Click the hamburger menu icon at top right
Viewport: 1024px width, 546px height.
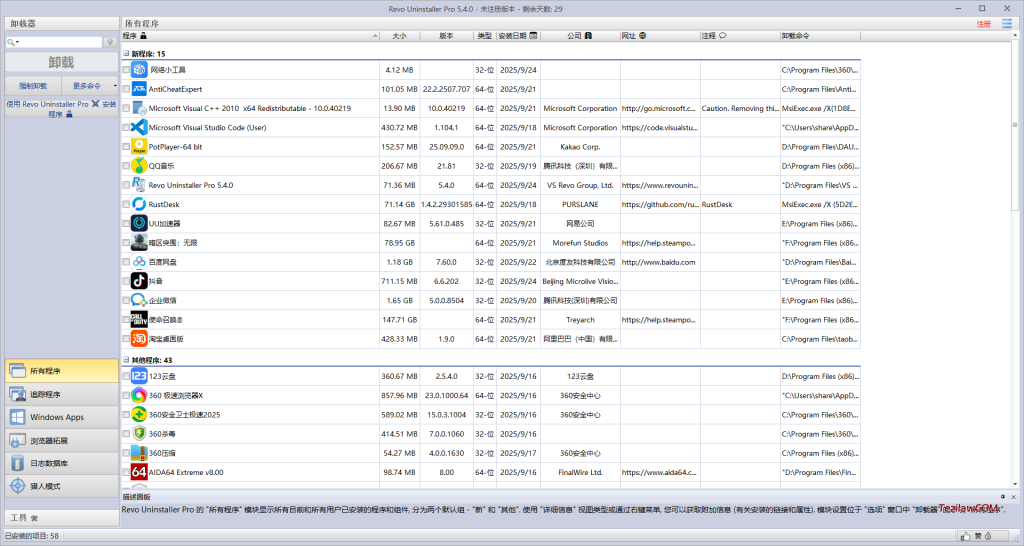pos(1007,24)
